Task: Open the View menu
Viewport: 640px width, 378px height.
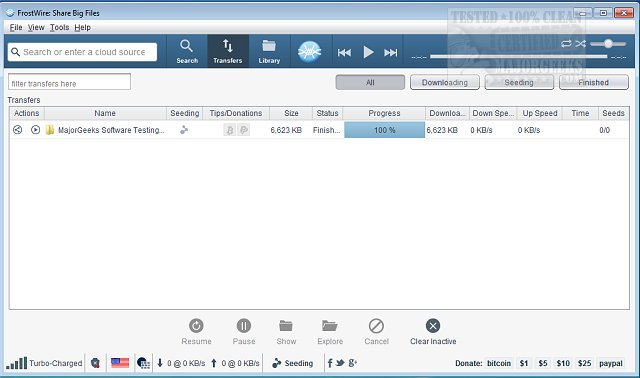Action: click(x=36, y=27)
